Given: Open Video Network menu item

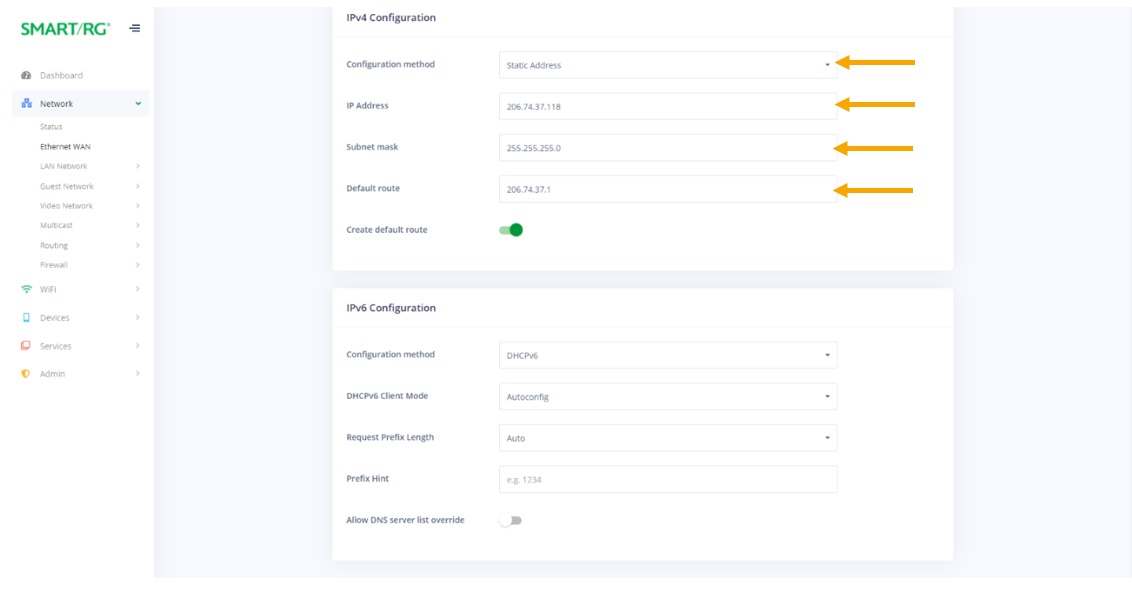Looking at the screenshot, I should (x=66, y=206).
